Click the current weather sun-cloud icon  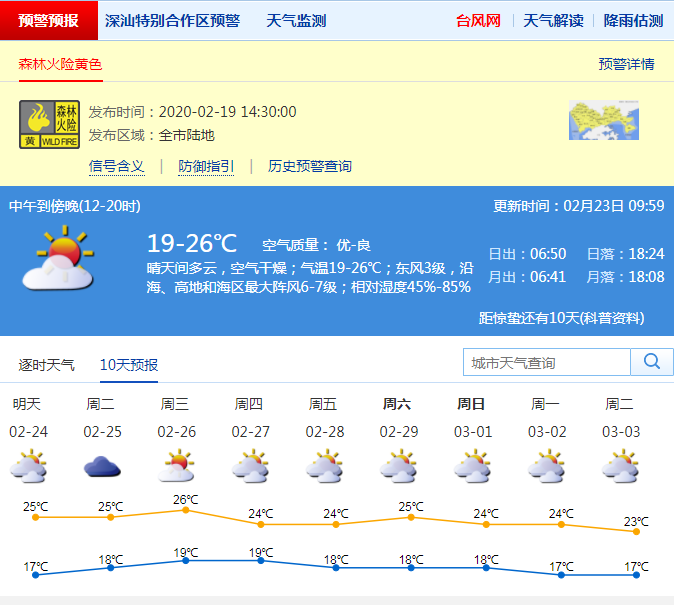tap(56, 260)
